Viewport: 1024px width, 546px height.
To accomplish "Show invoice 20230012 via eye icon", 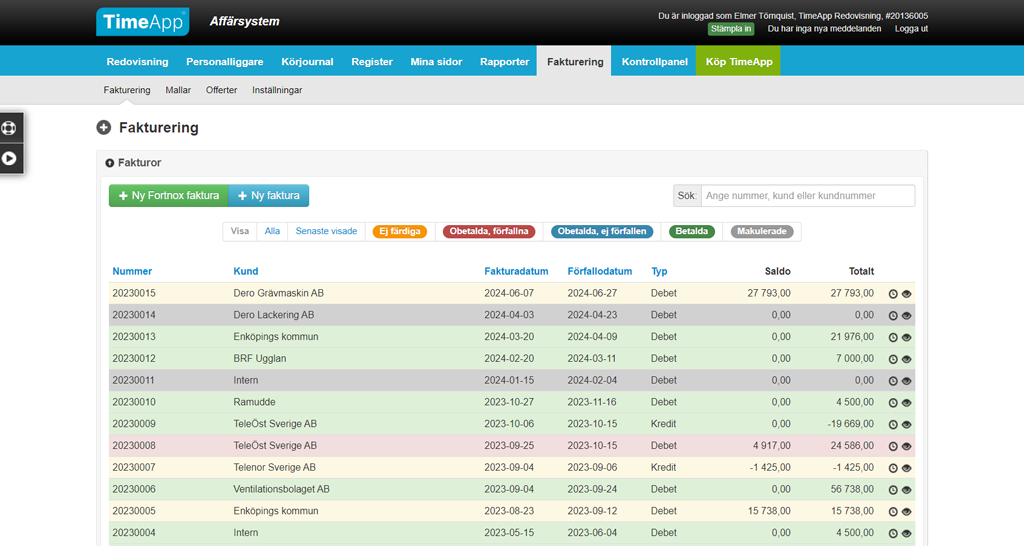I will 907,360.
